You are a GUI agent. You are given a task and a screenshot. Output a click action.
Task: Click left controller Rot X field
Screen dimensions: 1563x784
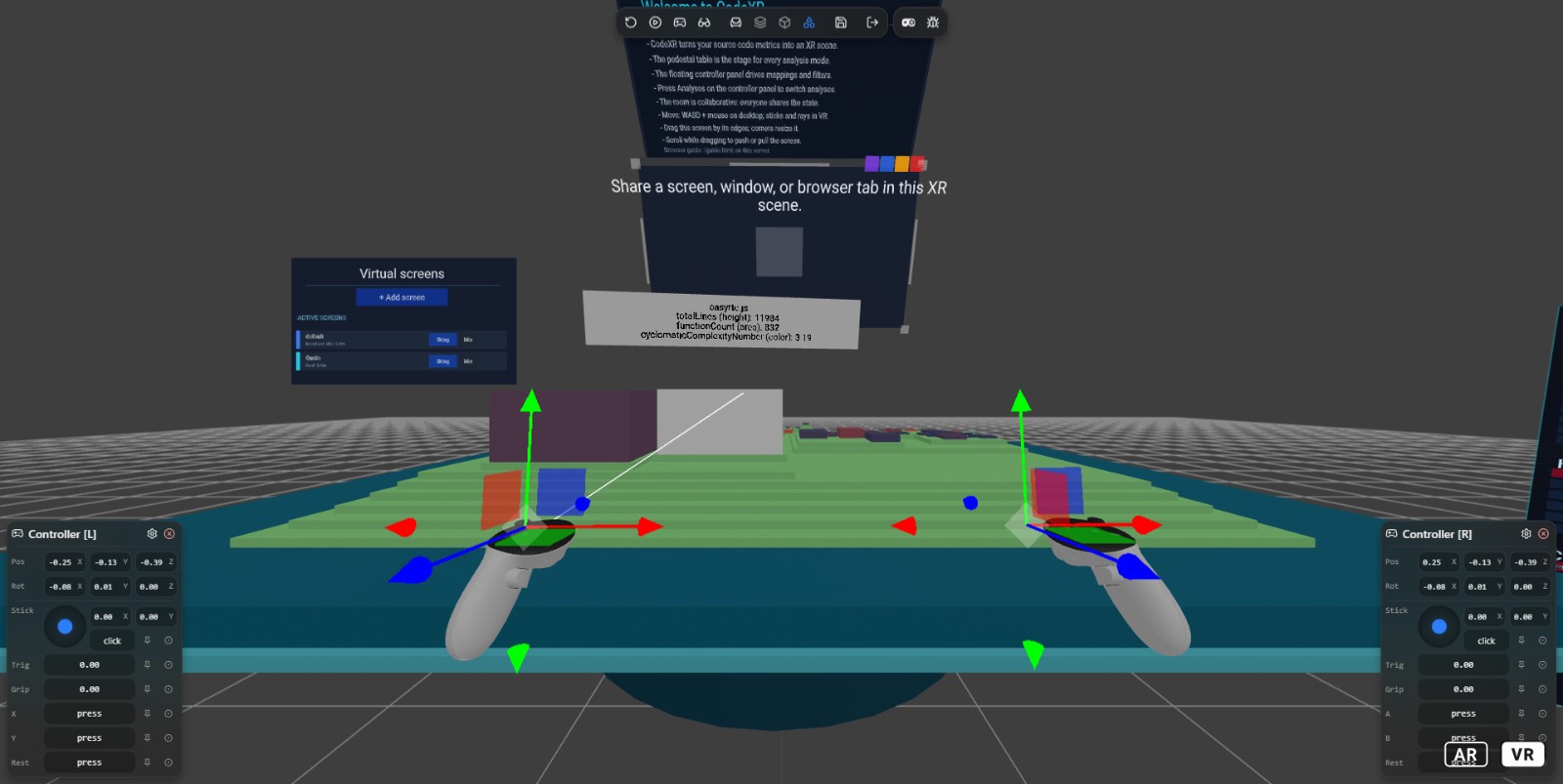click(65, 587)
